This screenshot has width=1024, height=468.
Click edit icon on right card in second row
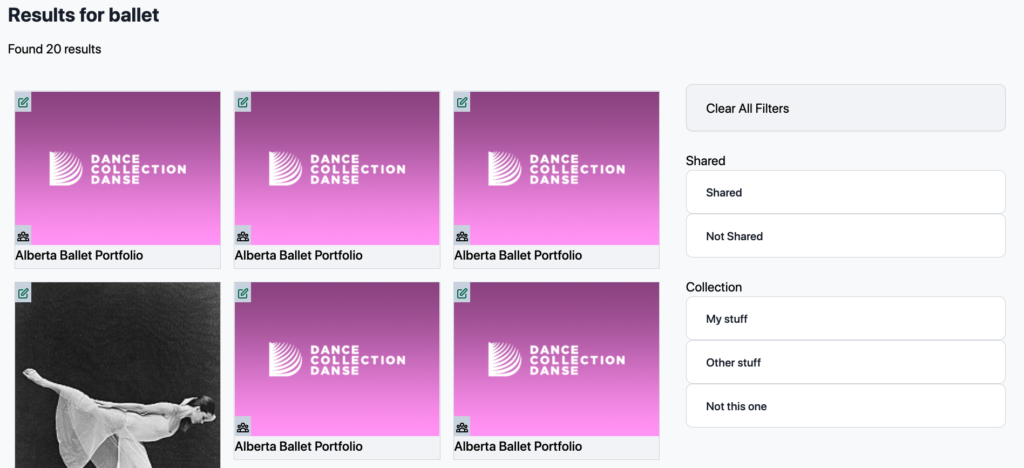462,293
